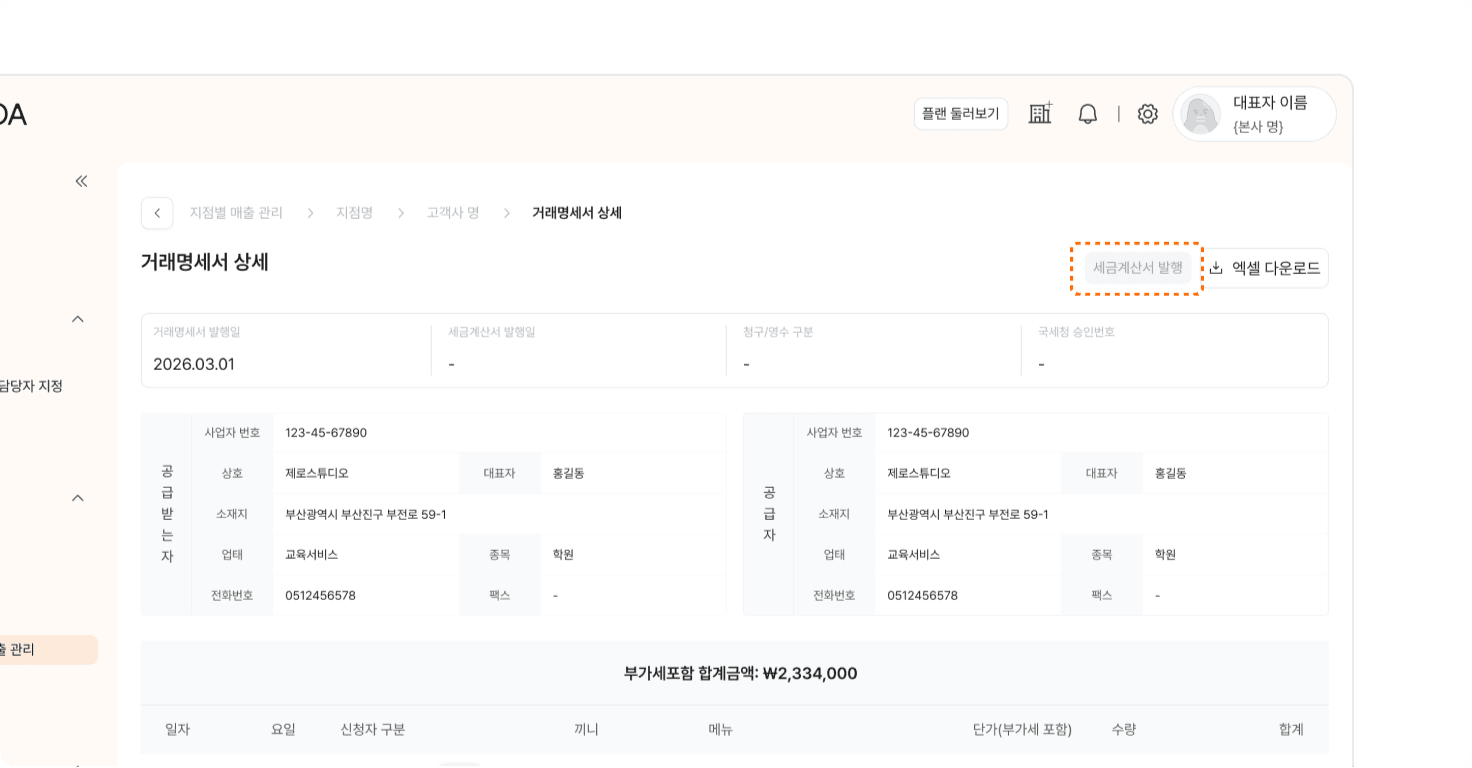Screen dimensions: 1472x768
Task: Click the page title 거래명세서 상세
Action: pos(205,262)
